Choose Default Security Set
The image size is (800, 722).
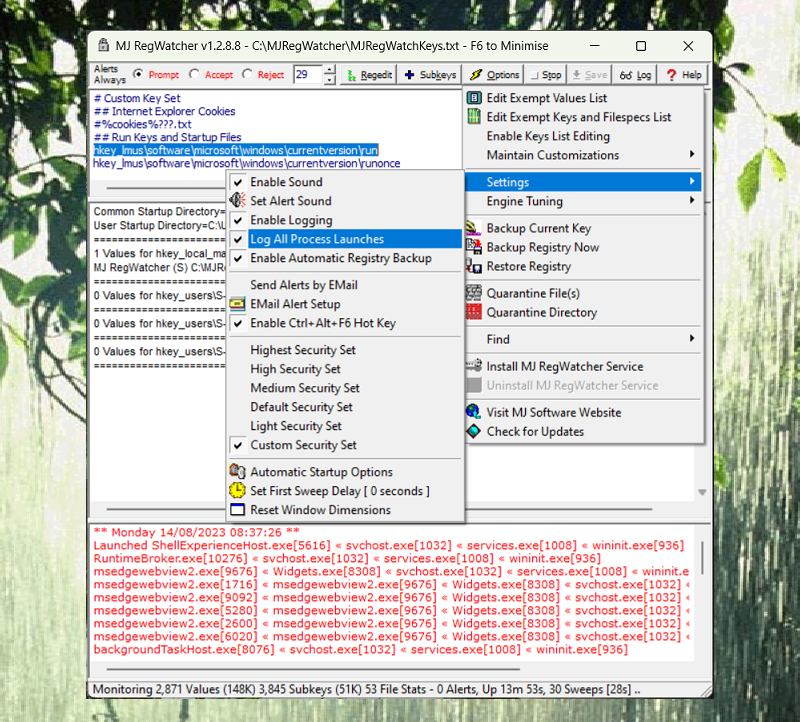point(345,407)
